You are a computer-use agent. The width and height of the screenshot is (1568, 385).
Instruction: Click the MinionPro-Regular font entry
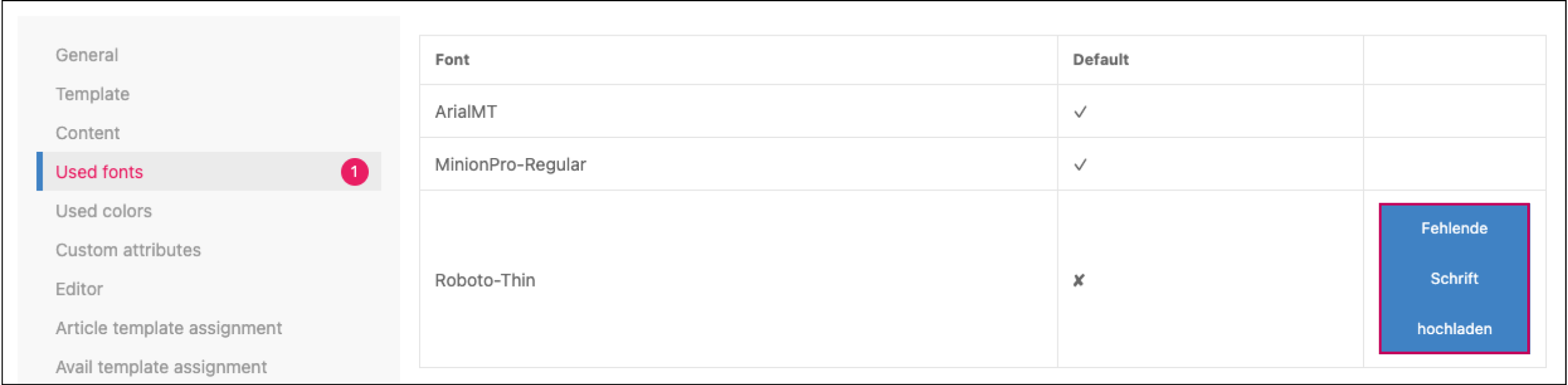(510, 164)
